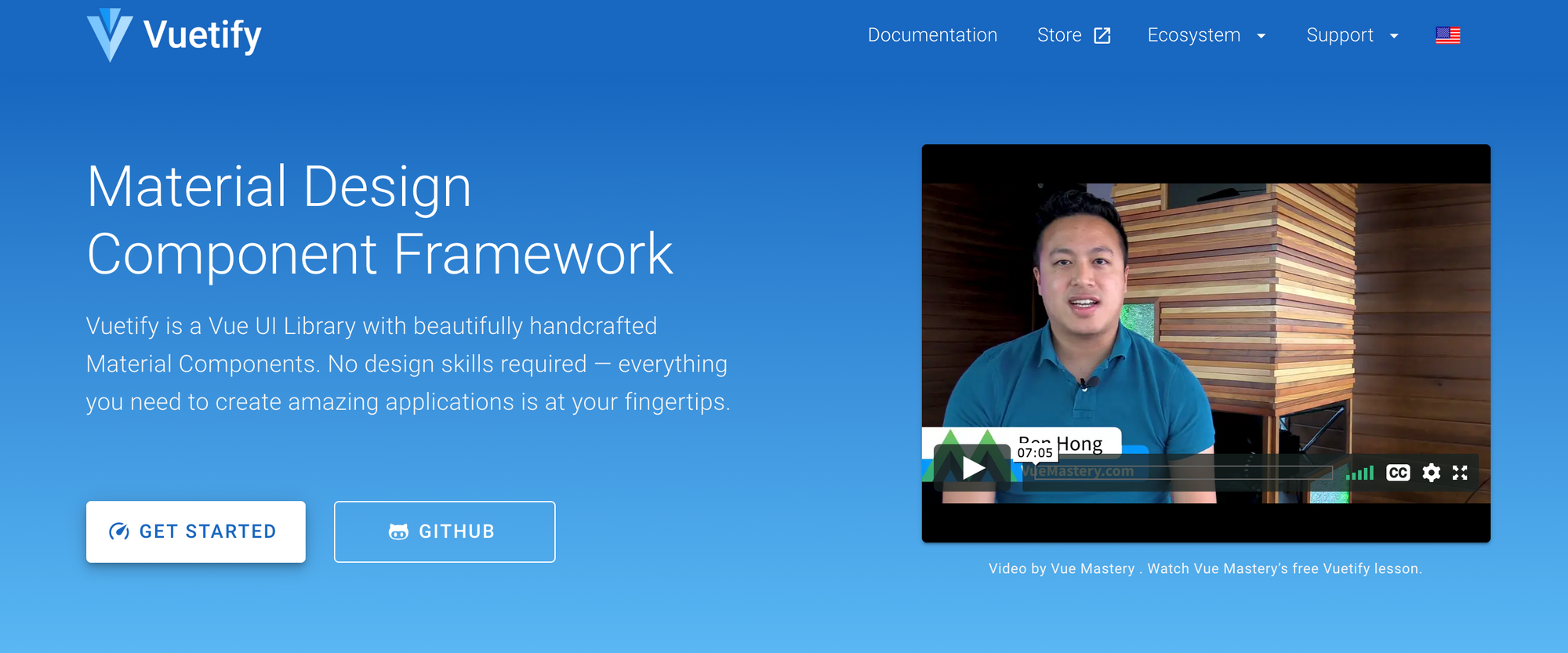Open the Documentation nav link
The image size is (1568, 653).
coord(932,35)
